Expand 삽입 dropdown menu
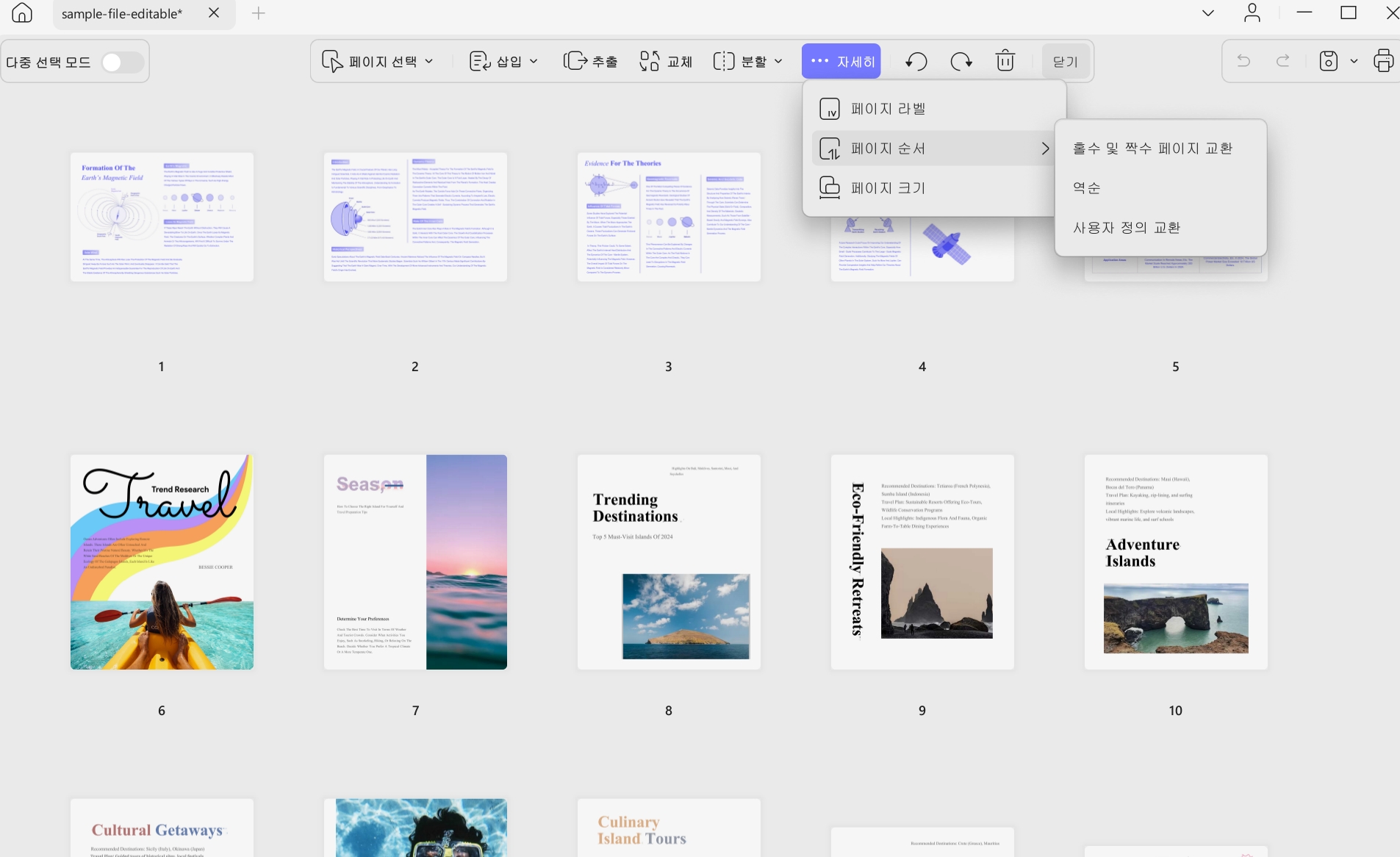The width and height of the screenshot is (1400, 857). 504,61
